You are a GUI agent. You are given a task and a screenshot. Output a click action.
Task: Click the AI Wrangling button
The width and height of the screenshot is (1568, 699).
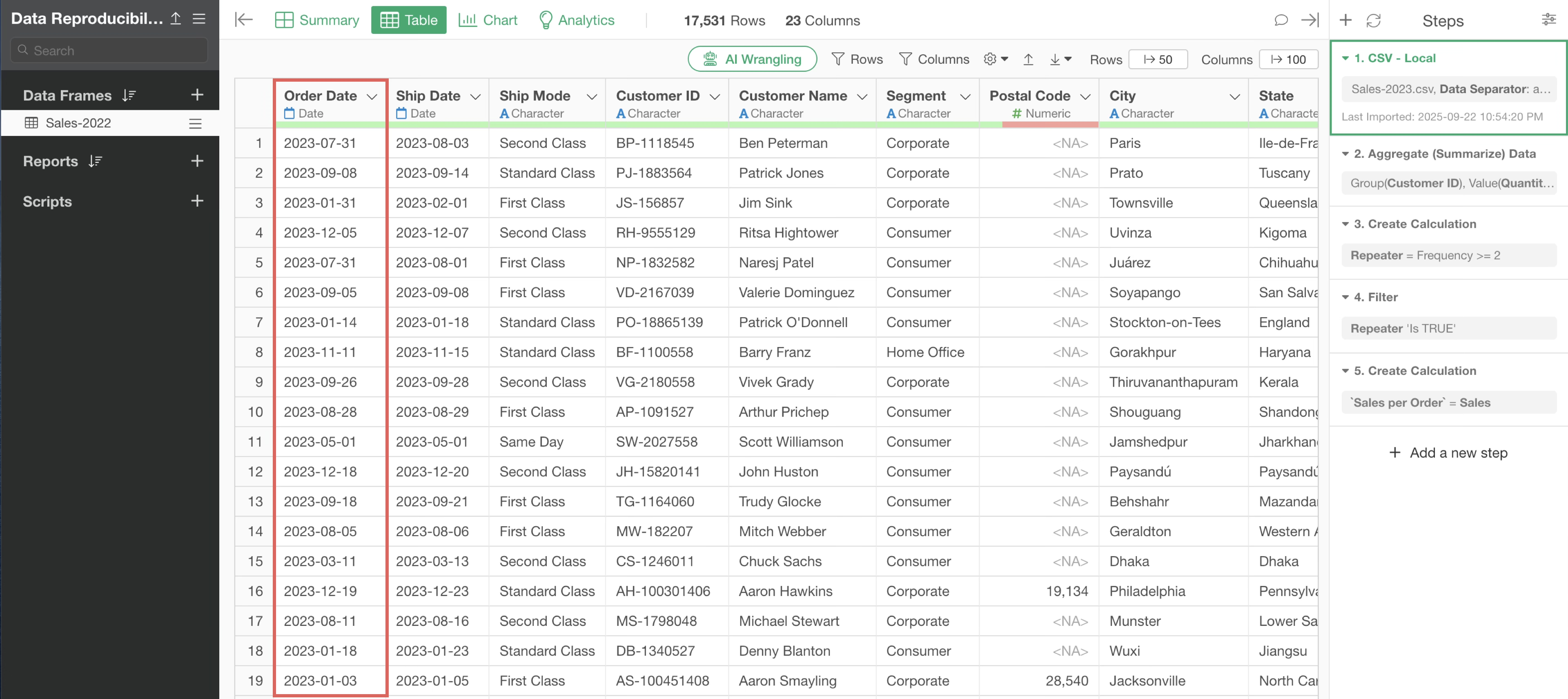pos(752,59)
